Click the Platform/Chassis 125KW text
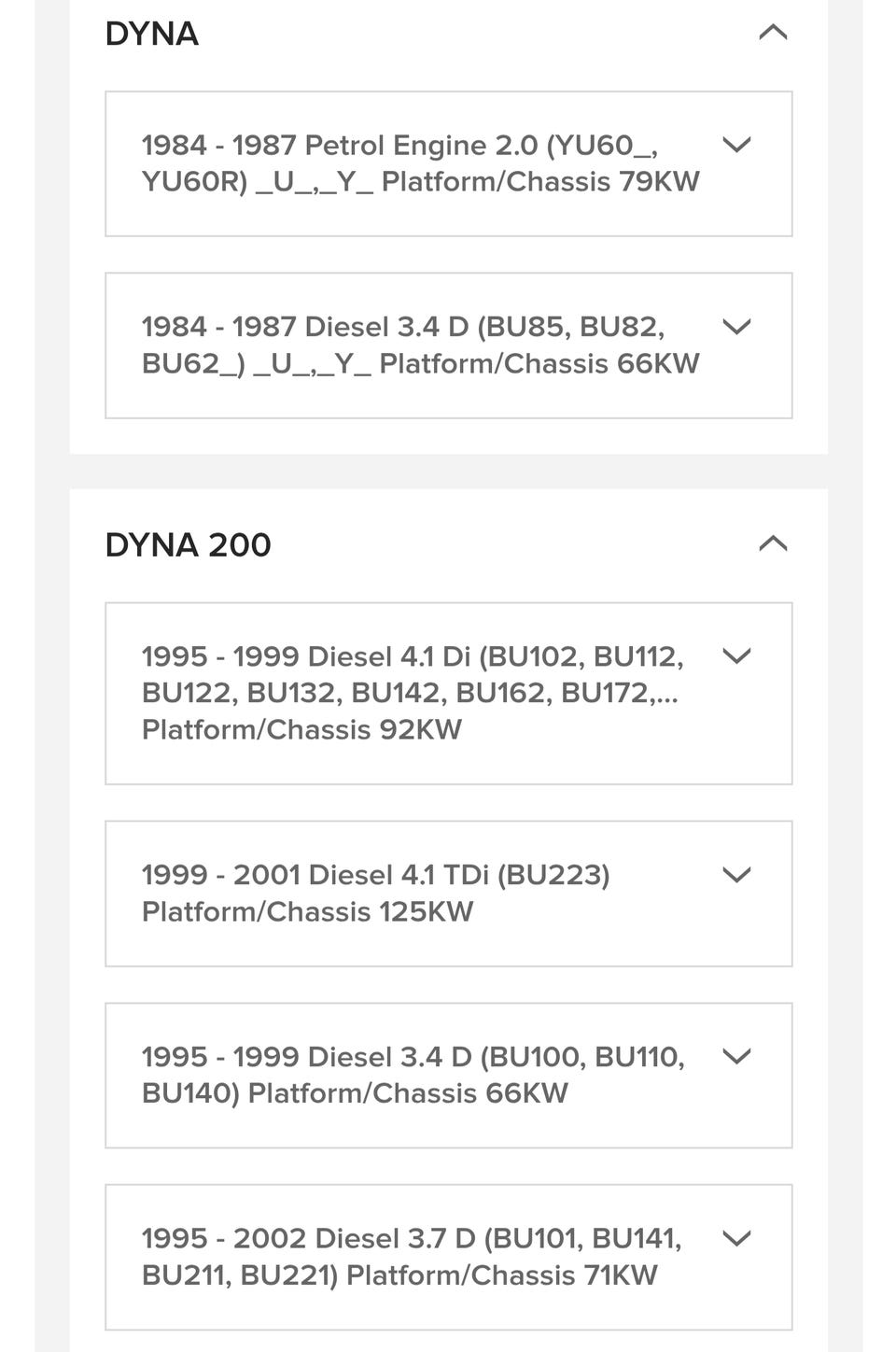This screenshot has height=1352, width=896. (307, 911)
